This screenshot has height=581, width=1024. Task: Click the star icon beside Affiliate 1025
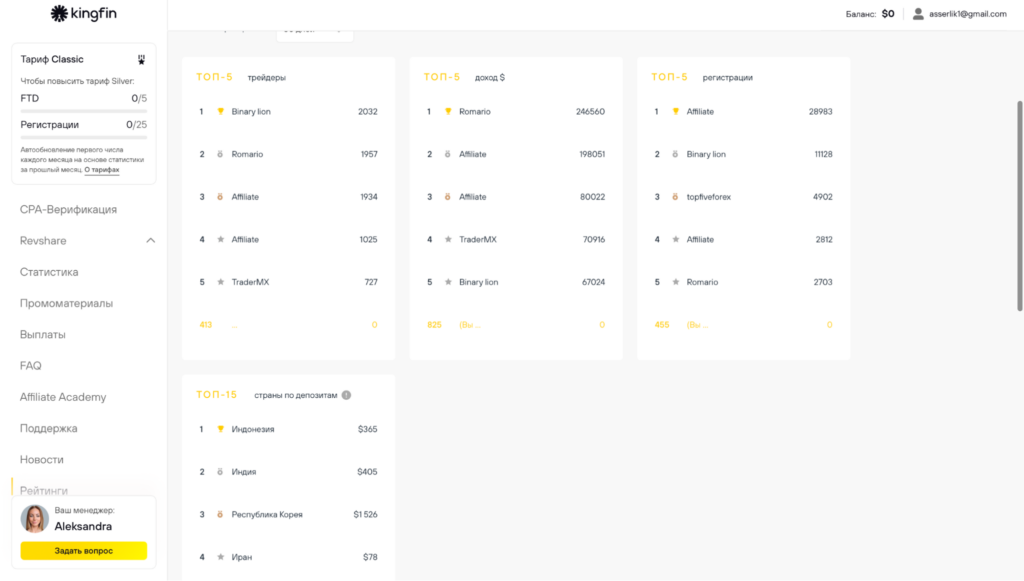221,240
